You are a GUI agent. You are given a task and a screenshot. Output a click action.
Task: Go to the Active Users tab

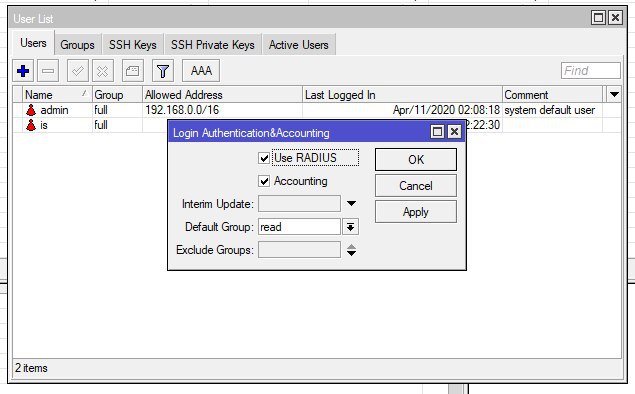coord(298,45)
